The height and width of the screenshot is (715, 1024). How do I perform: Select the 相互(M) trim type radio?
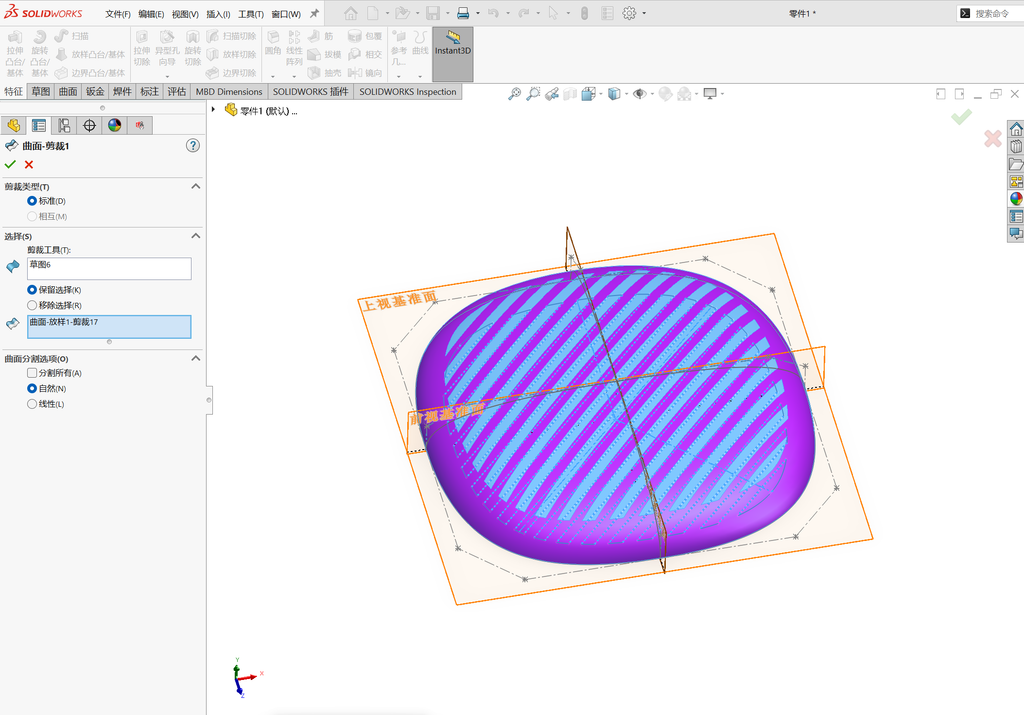pyautogui.click(x=31, y=216)
